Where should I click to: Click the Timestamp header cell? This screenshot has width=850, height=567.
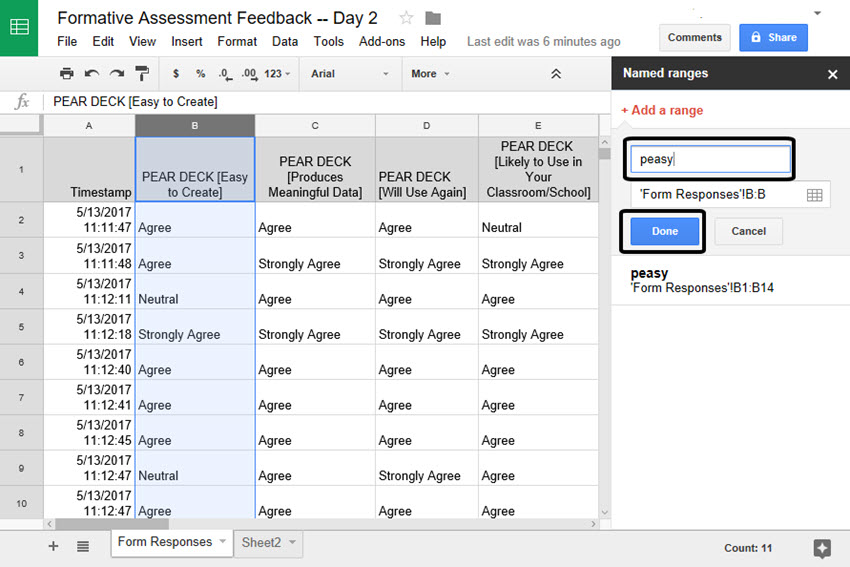click(89, 170)
